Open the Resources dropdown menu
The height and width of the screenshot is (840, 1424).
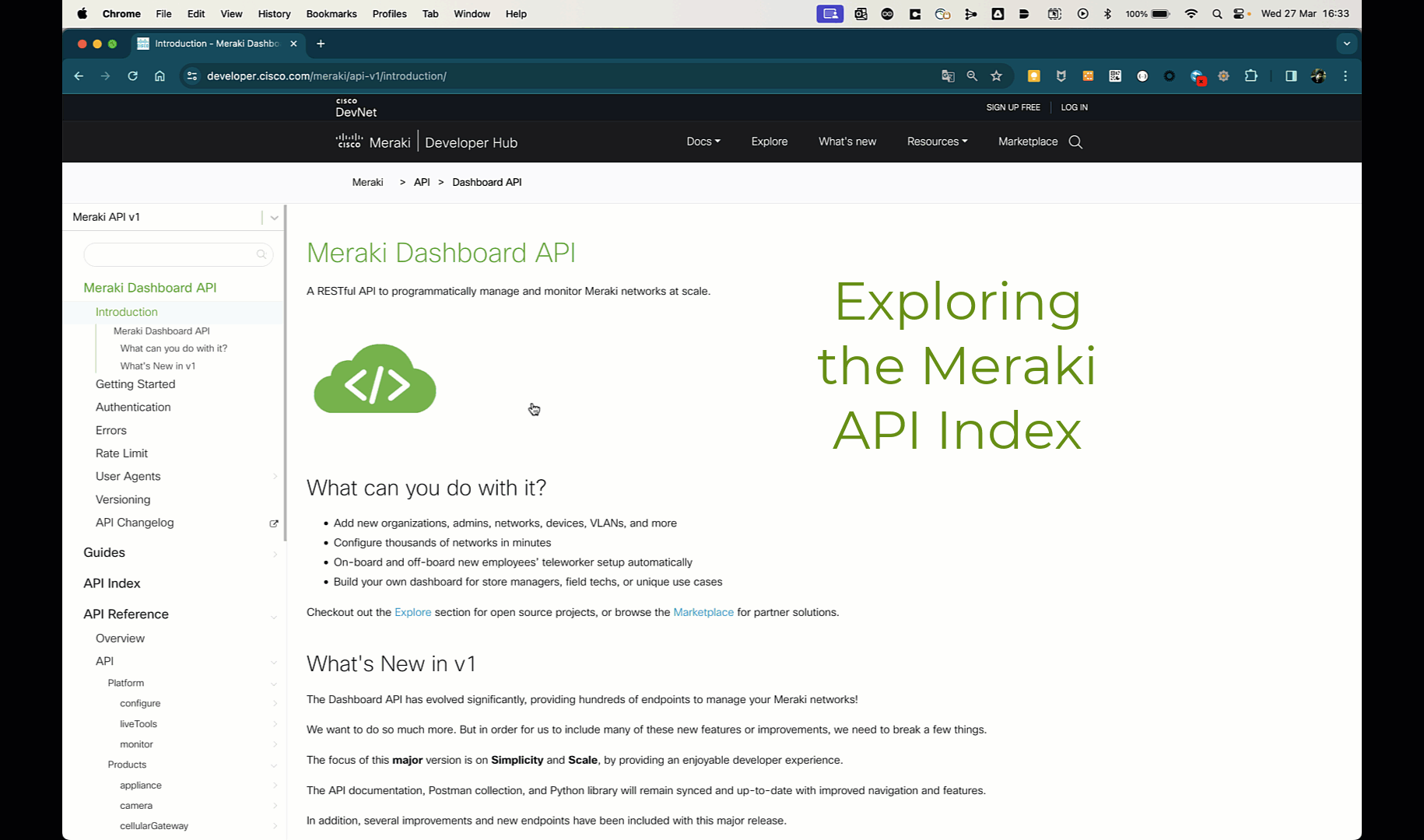point(936,142)
